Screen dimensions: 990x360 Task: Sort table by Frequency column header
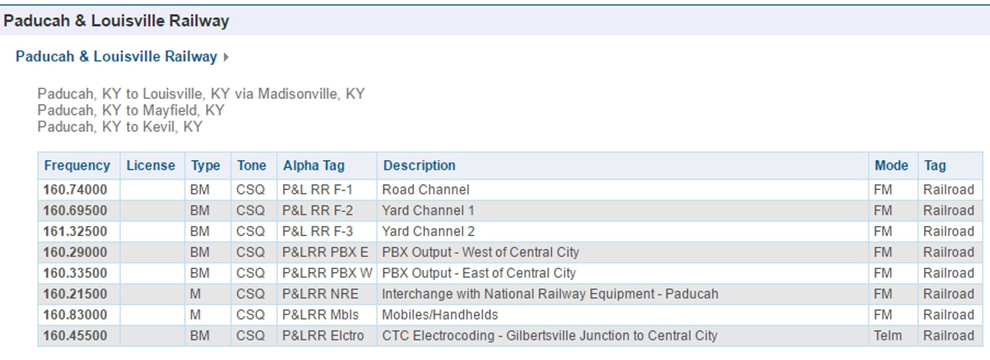pos(77,165)
